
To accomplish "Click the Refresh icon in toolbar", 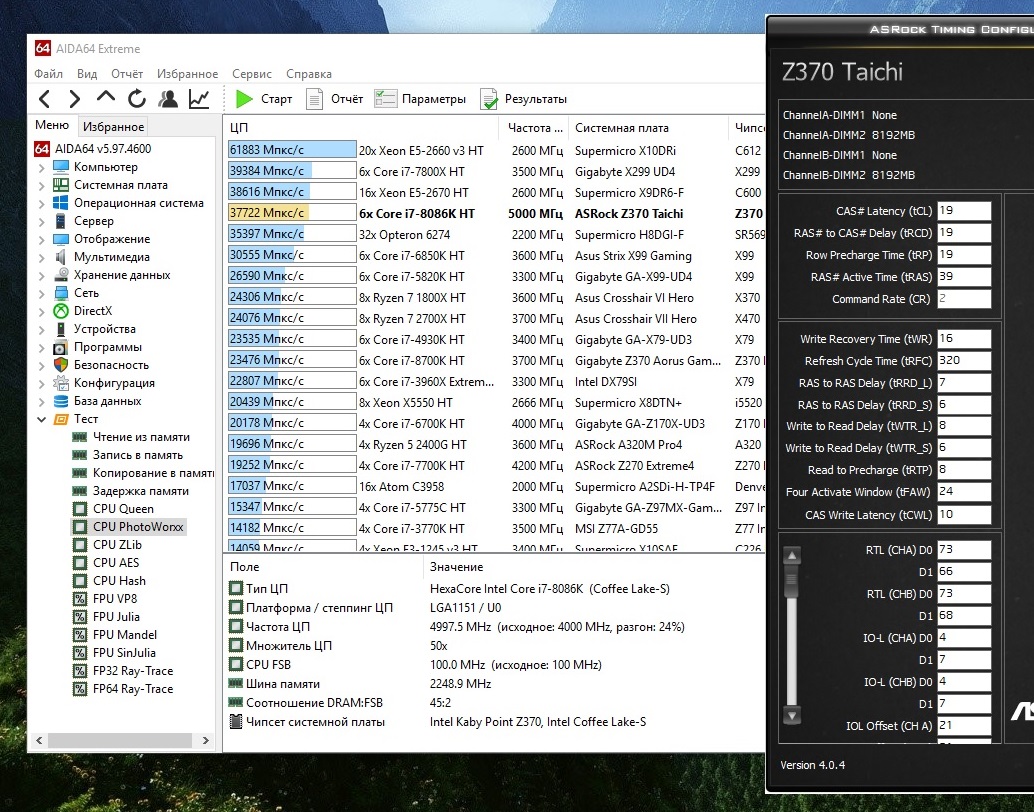I will tap(137, 99).
